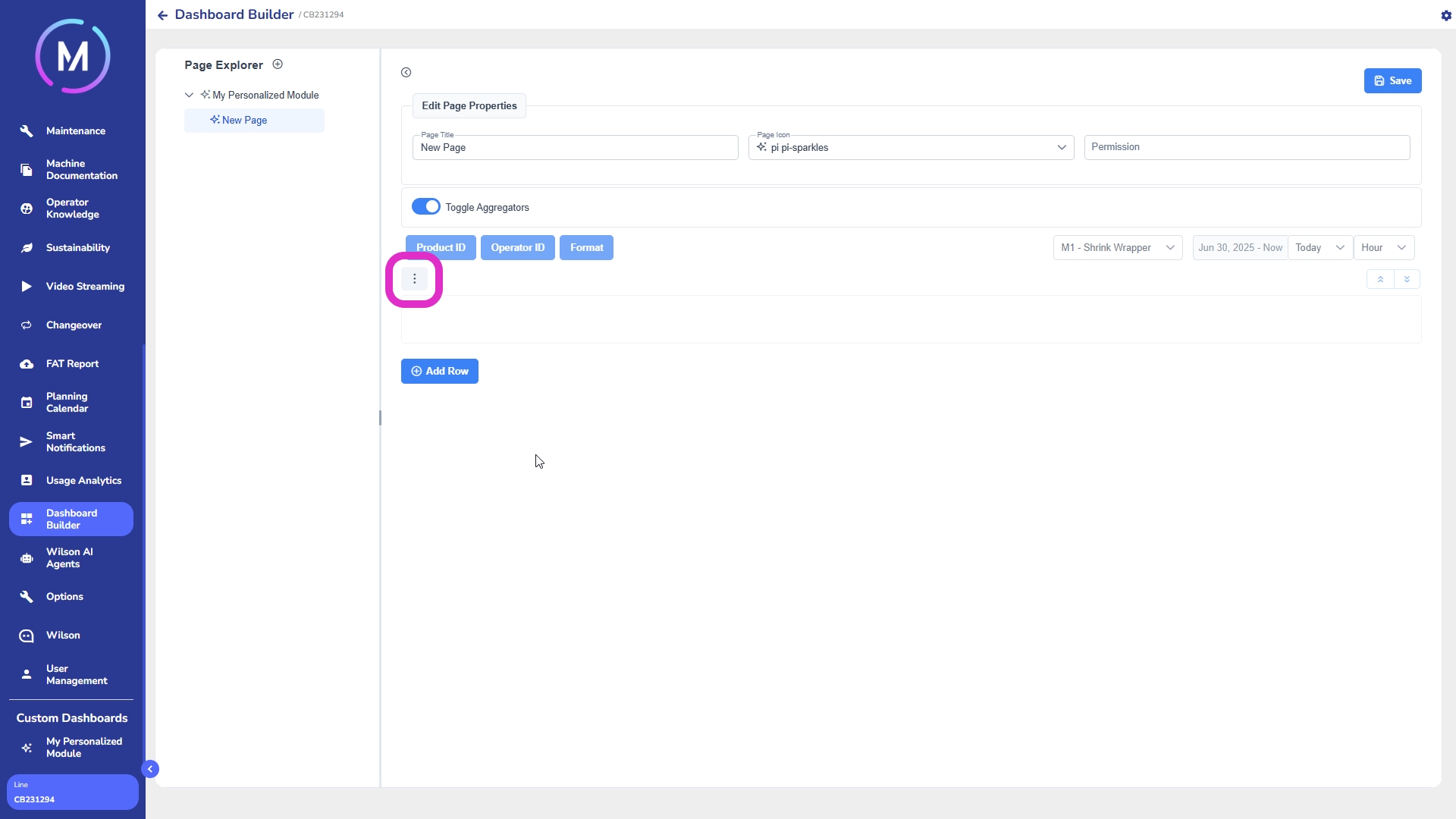Click the Save button

(x=1392, y=80)
